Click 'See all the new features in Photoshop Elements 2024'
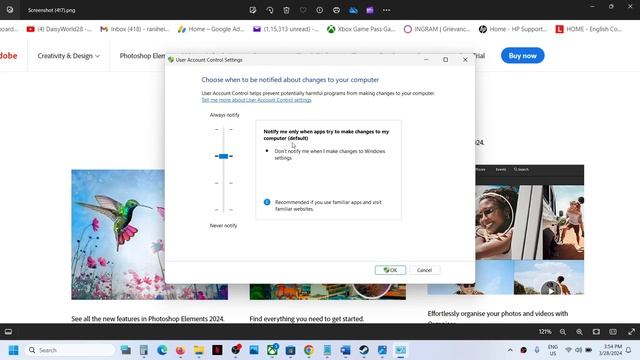Viewport: 640px width, 360px height. point(148,319)
